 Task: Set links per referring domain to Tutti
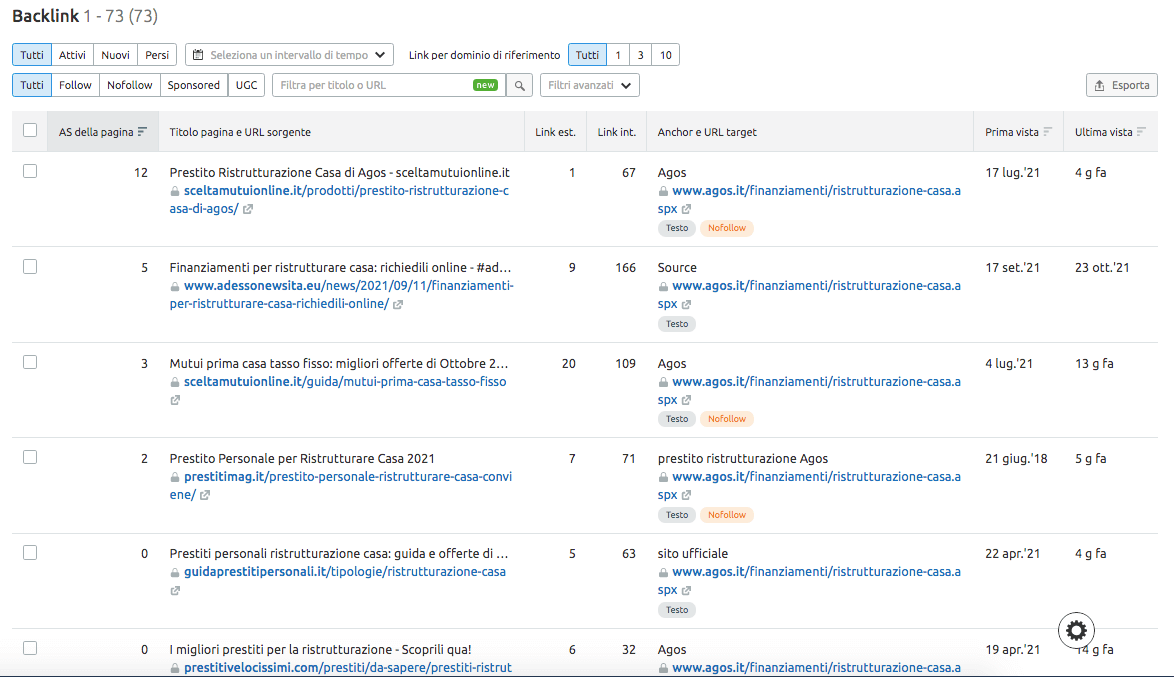[588, 55]
